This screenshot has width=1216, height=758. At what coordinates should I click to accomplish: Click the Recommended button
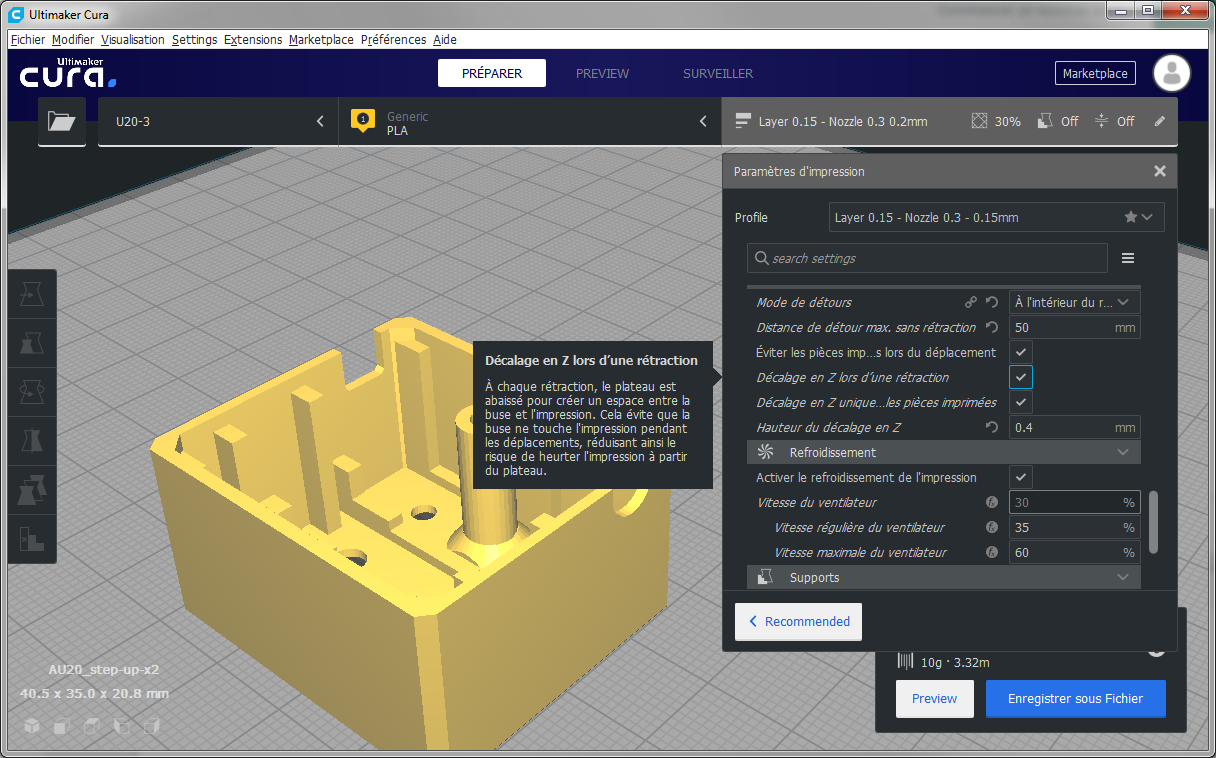(x=798, y=621)
